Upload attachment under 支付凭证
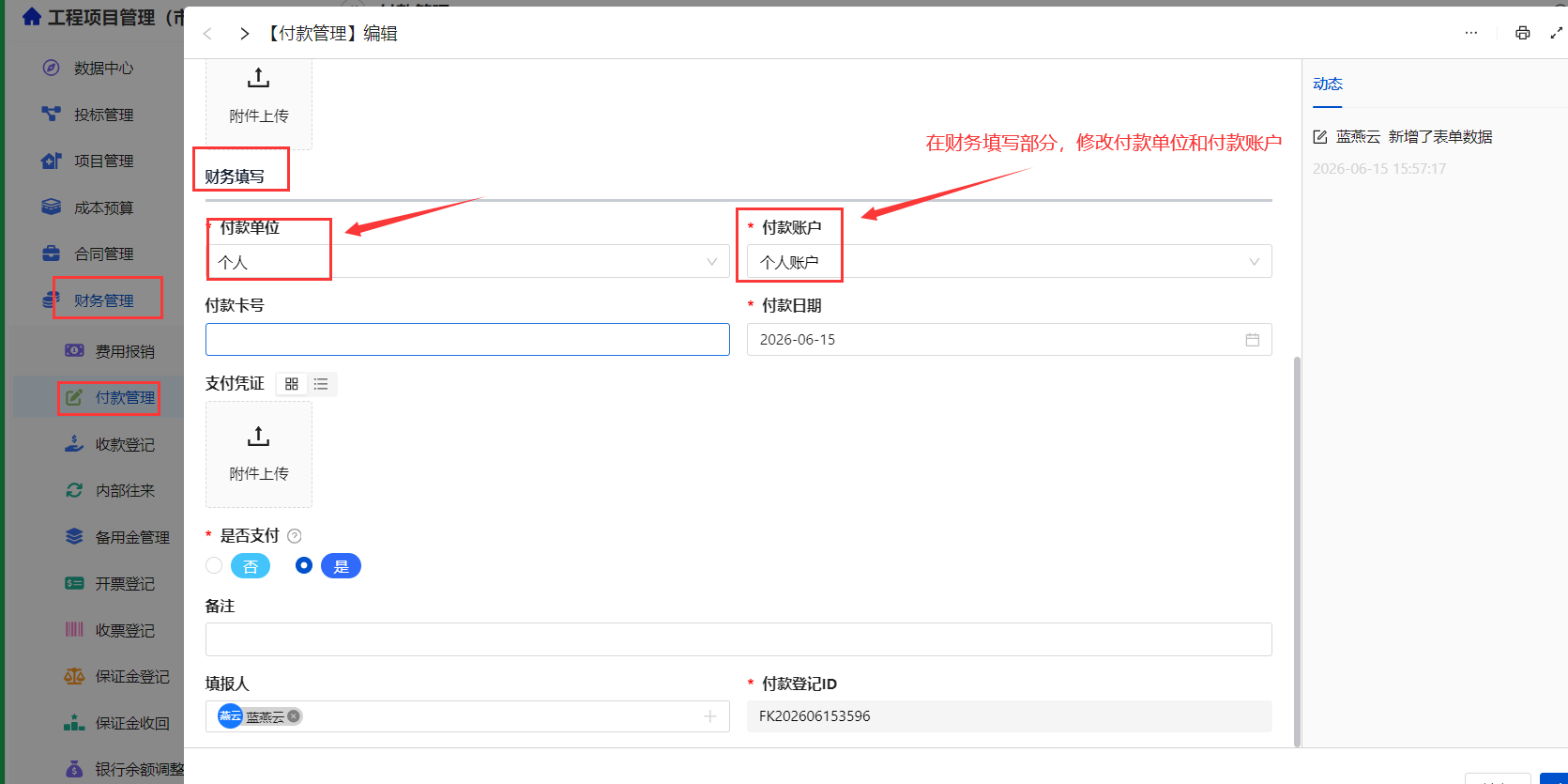The width and height of the screenshot is (1568, 784). point(259,454)
